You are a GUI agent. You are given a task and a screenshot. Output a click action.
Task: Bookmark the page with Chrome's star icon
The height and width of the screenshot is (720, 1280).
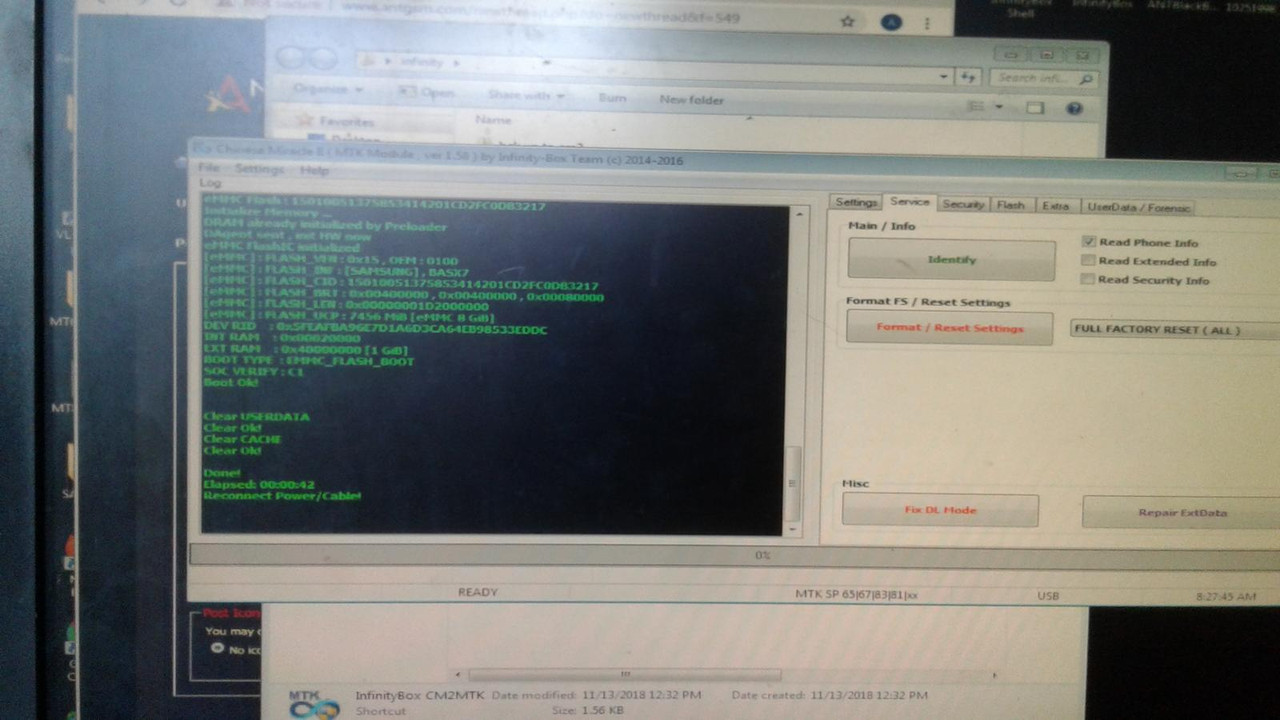pyautogui.click(x=847, y=21)
